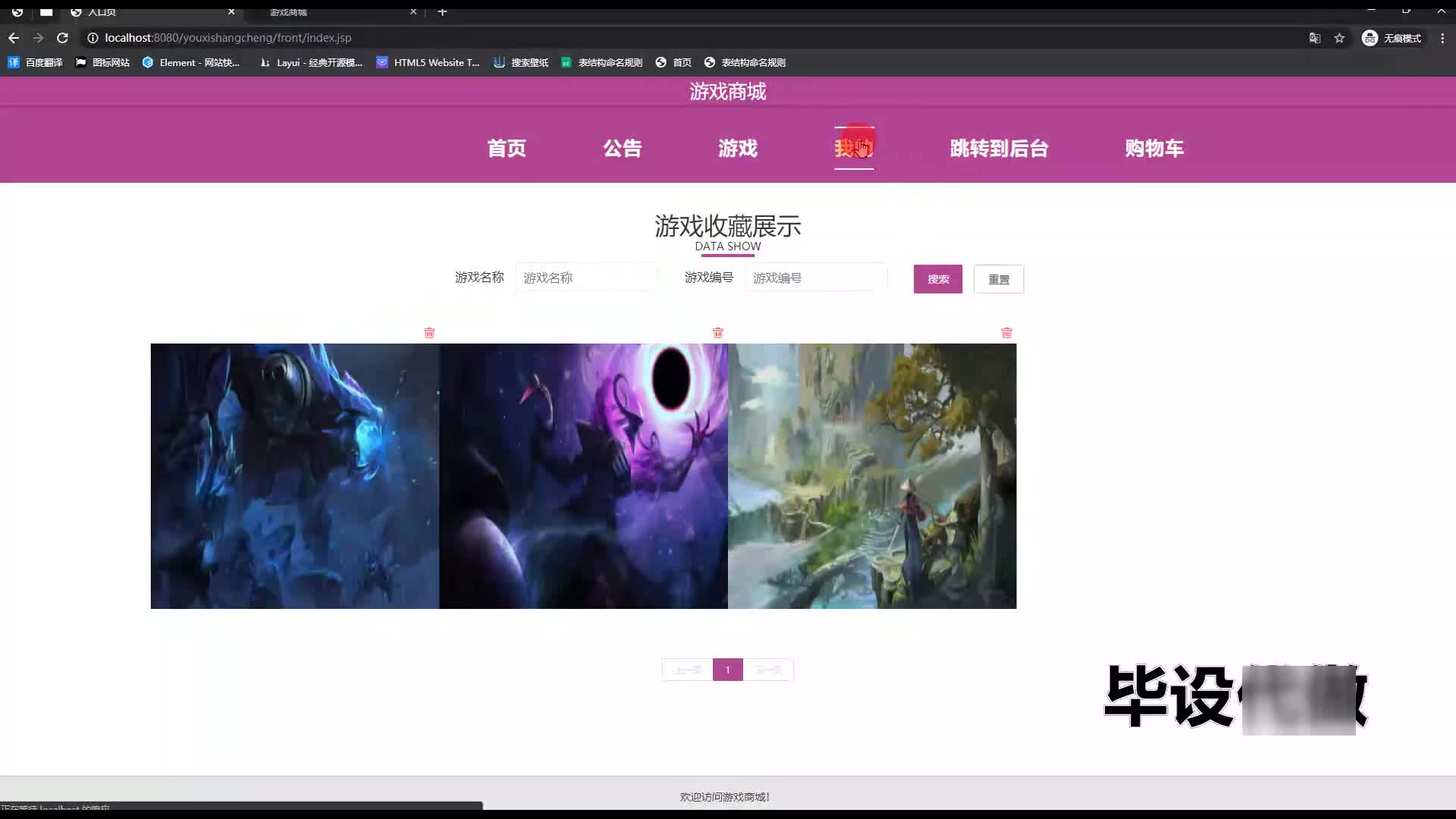Click the 游戏商城 site title
The width and height of the screenshot is (1456, 819).
[728, 92]
